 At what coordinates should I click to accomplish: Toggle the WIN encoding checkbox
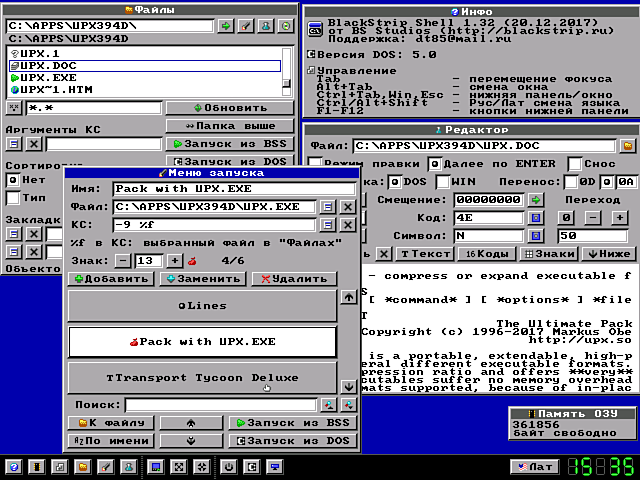(x=442, y=181)
